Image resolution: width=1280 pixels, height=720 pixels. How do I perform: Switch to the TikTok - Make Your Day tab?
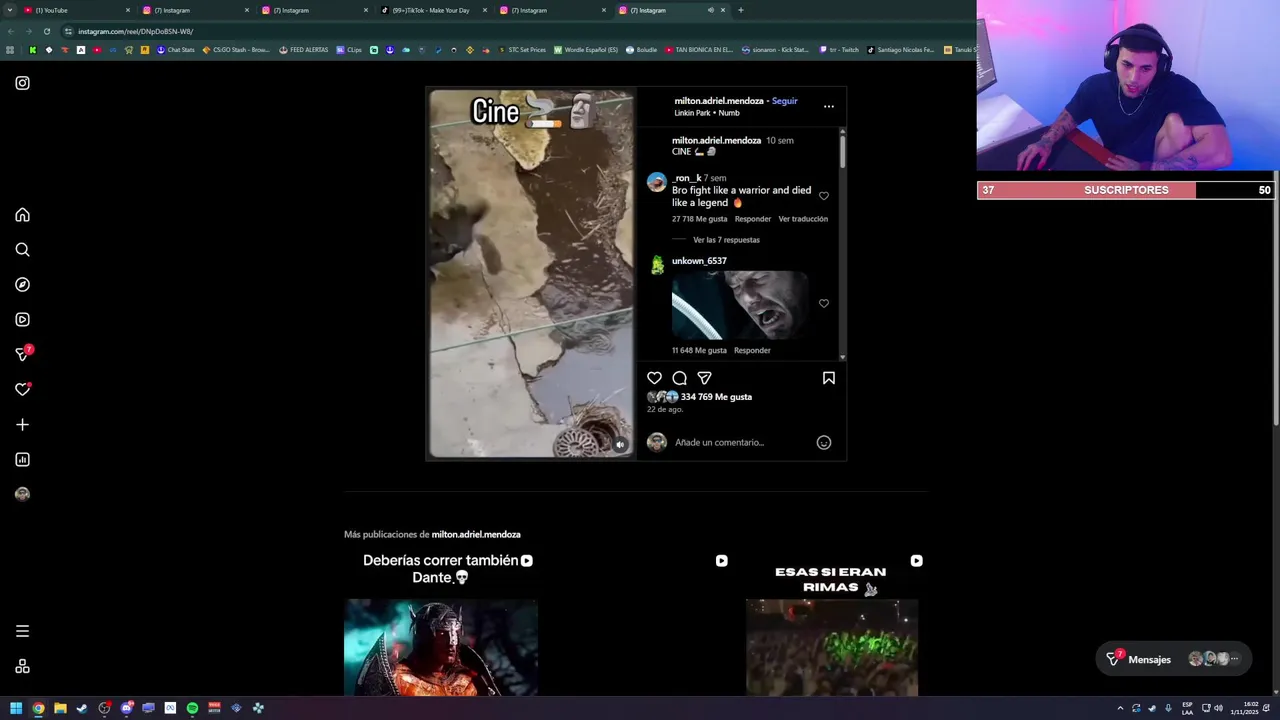tap(433, 10)
